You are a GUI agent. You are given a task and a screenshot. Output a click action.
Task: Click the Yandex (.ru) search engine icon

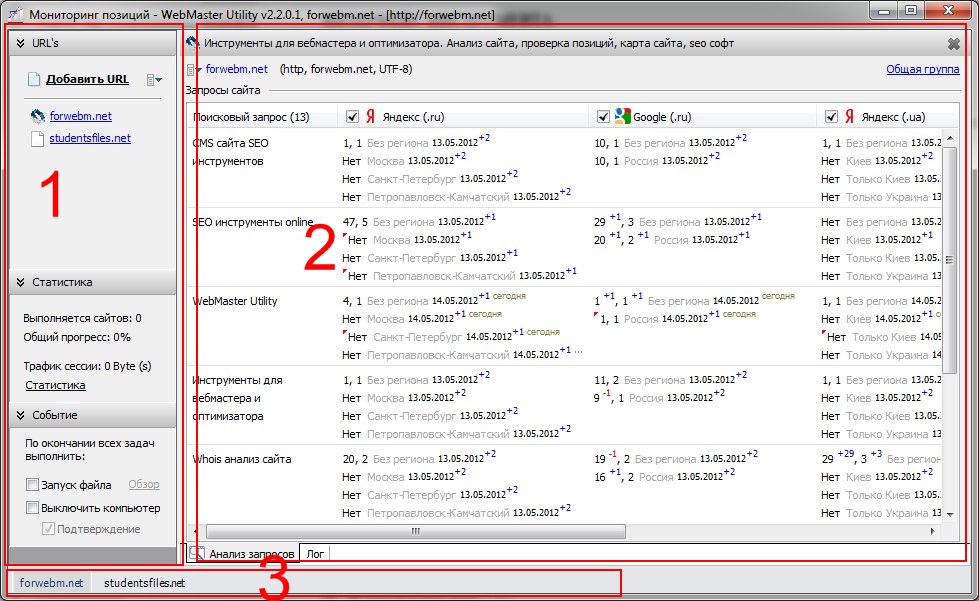[x=370, y=117]
